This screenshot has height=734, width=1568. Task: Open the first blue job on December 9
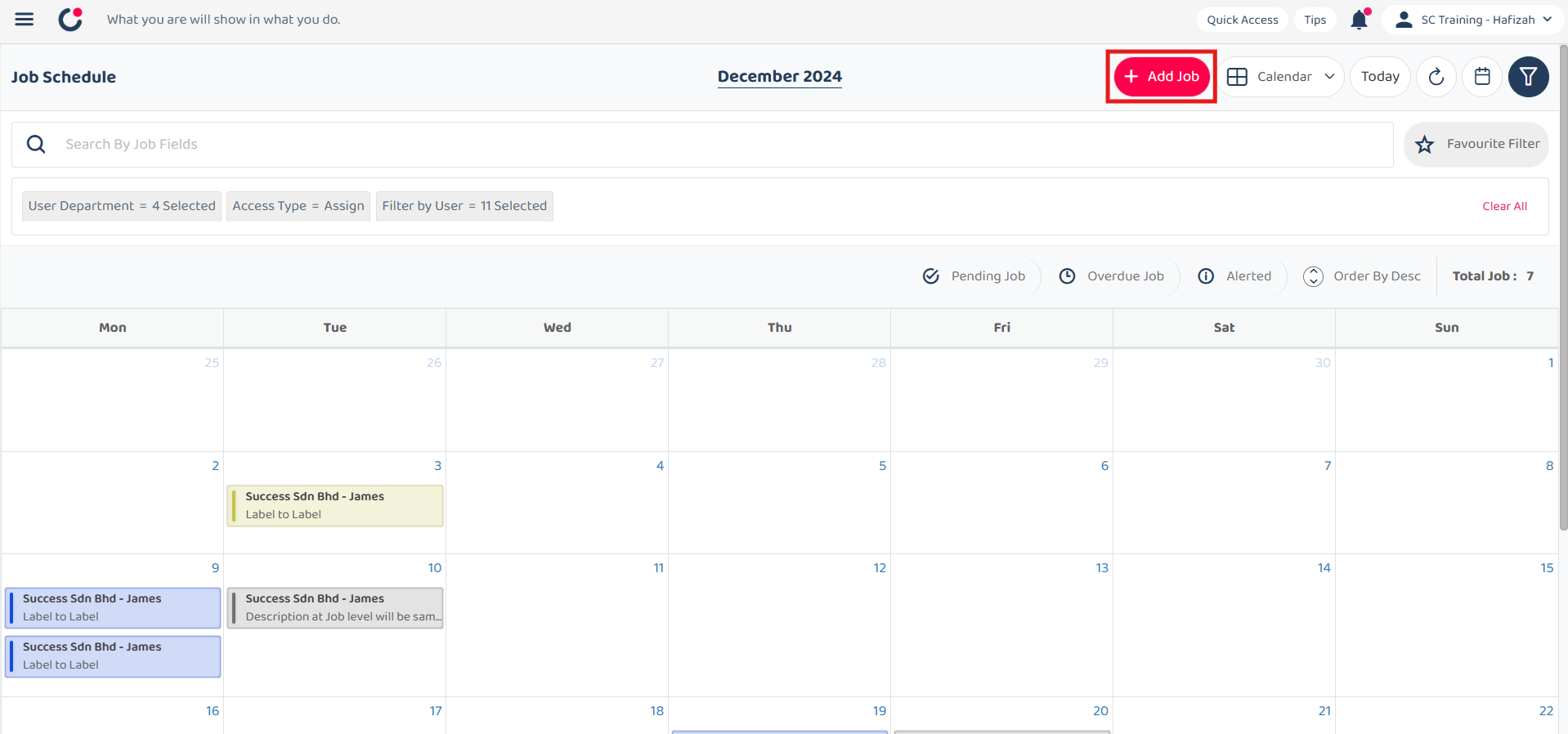pos(113,608)
